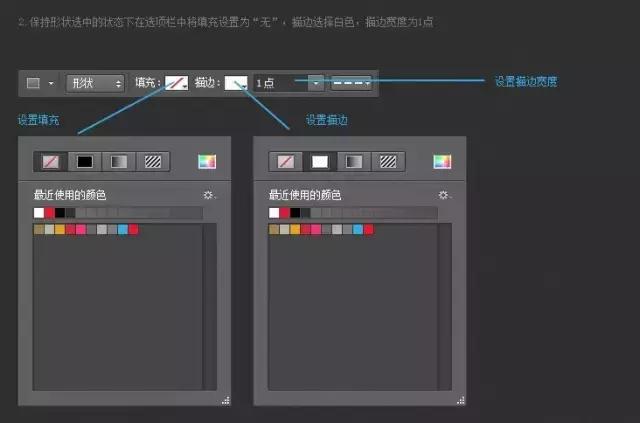Click the stroke panel resize grip corner

click(x=461, y=401)
